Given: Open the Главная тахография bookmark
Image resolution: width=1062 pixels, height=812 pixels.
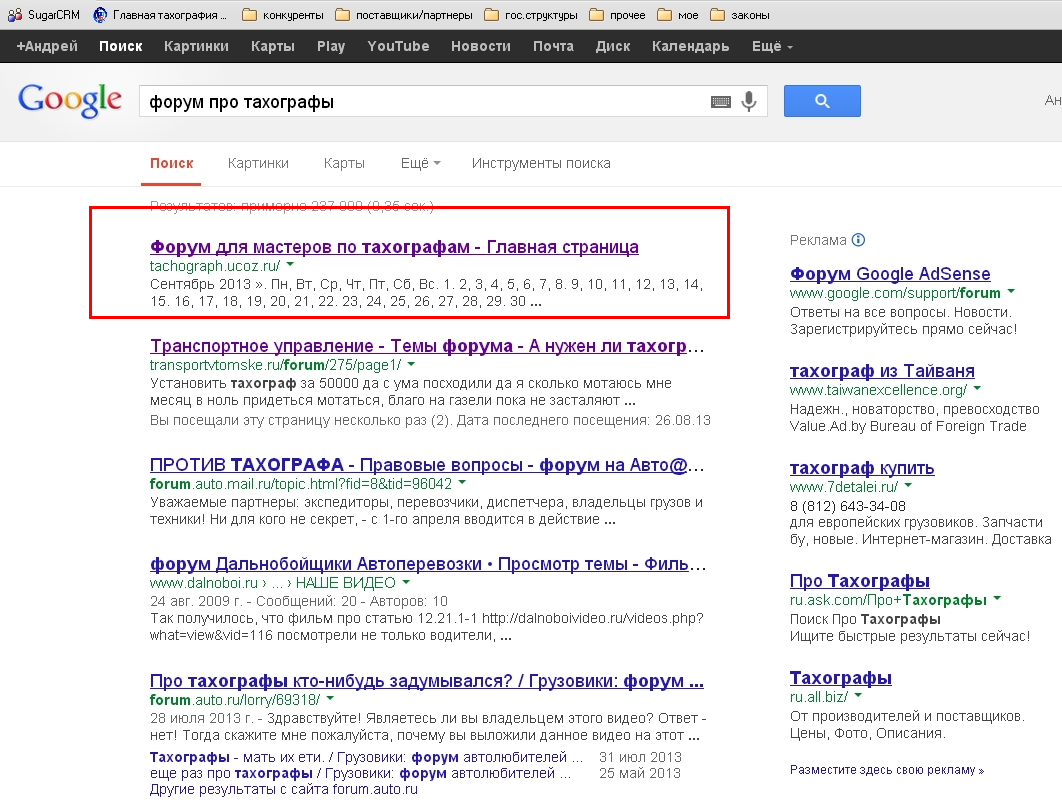Looking at the screenshot, I should 160,15.
